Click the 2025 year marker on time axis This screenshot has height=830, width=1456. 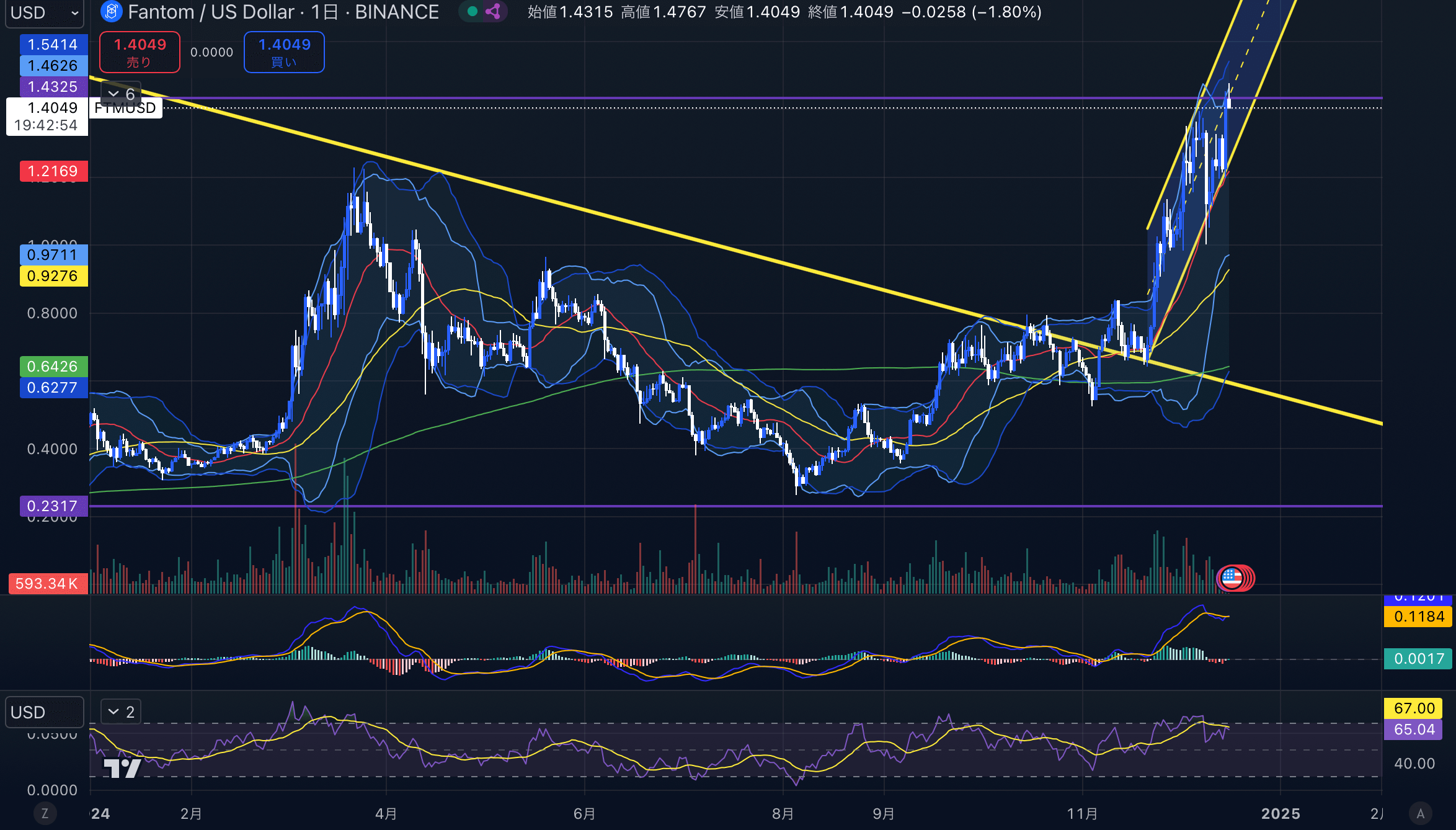coord(1281,814)
